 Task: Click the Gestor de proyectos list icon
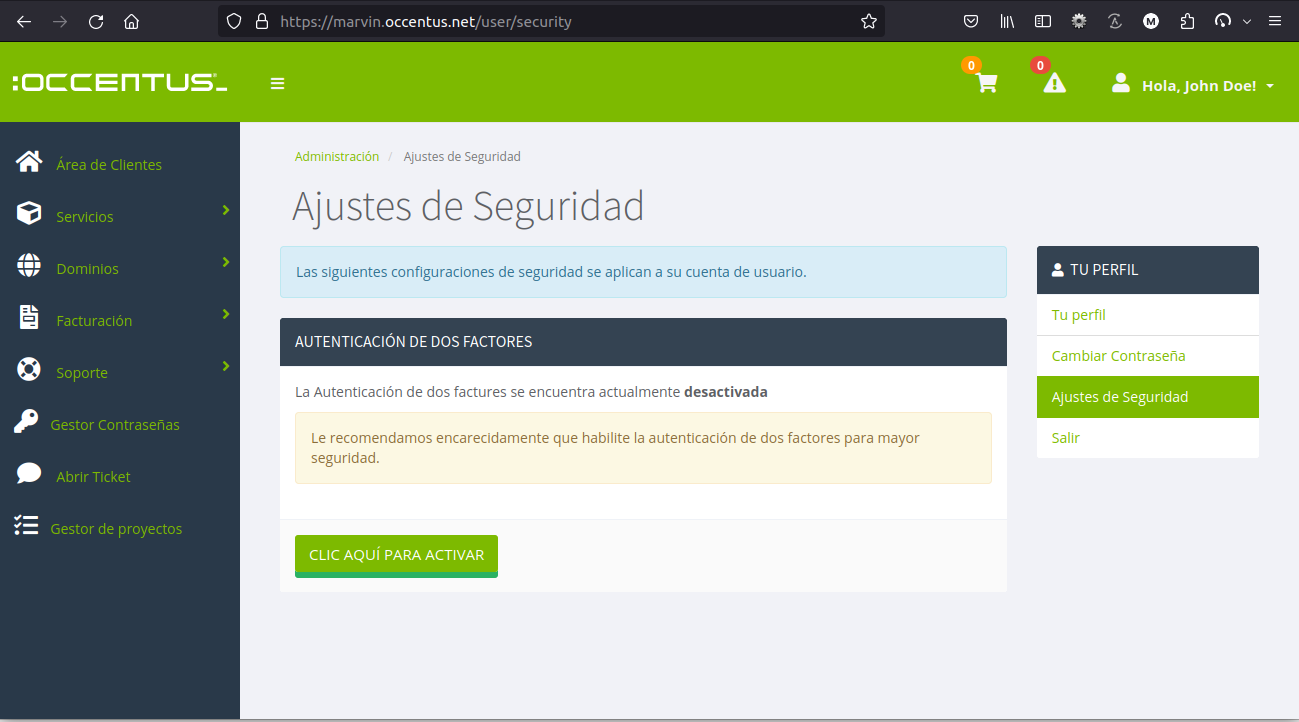tap(27, 524)
